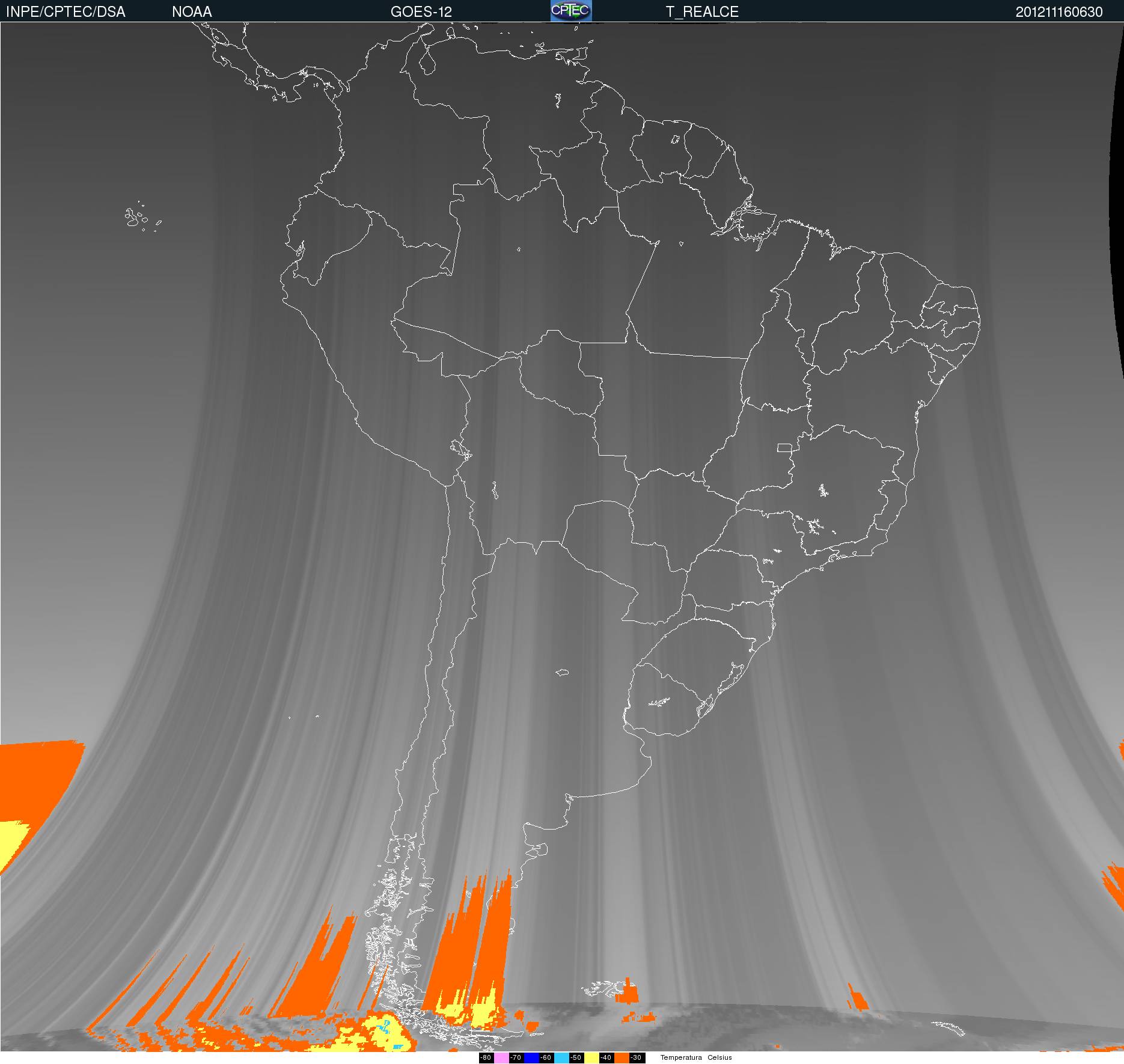Click the INPE/CPTEC/DSA header text

point(66,12)
